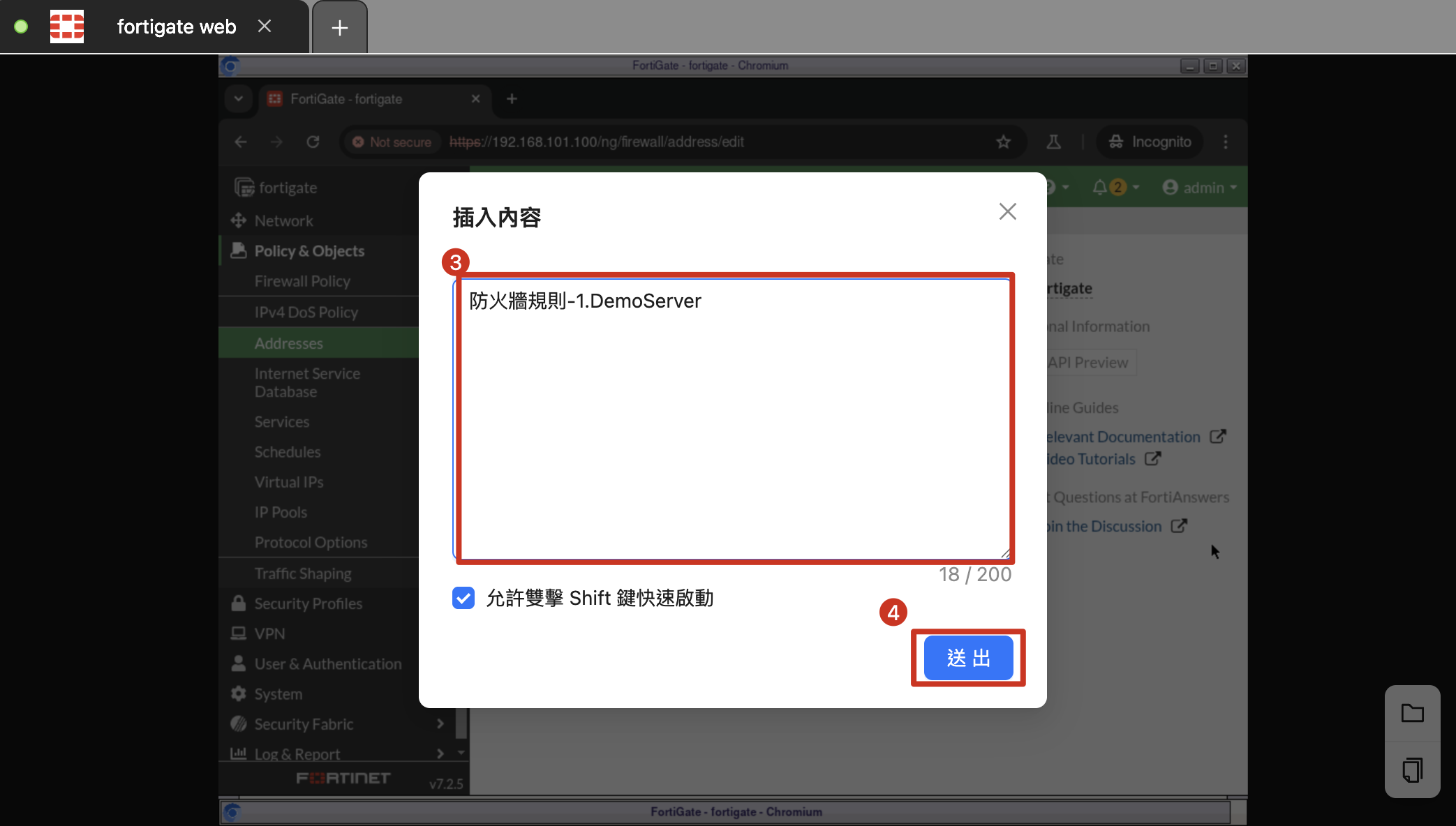Select the fortigate web tab
This screenshot has width=1456, height=826.
pos(176,27)
